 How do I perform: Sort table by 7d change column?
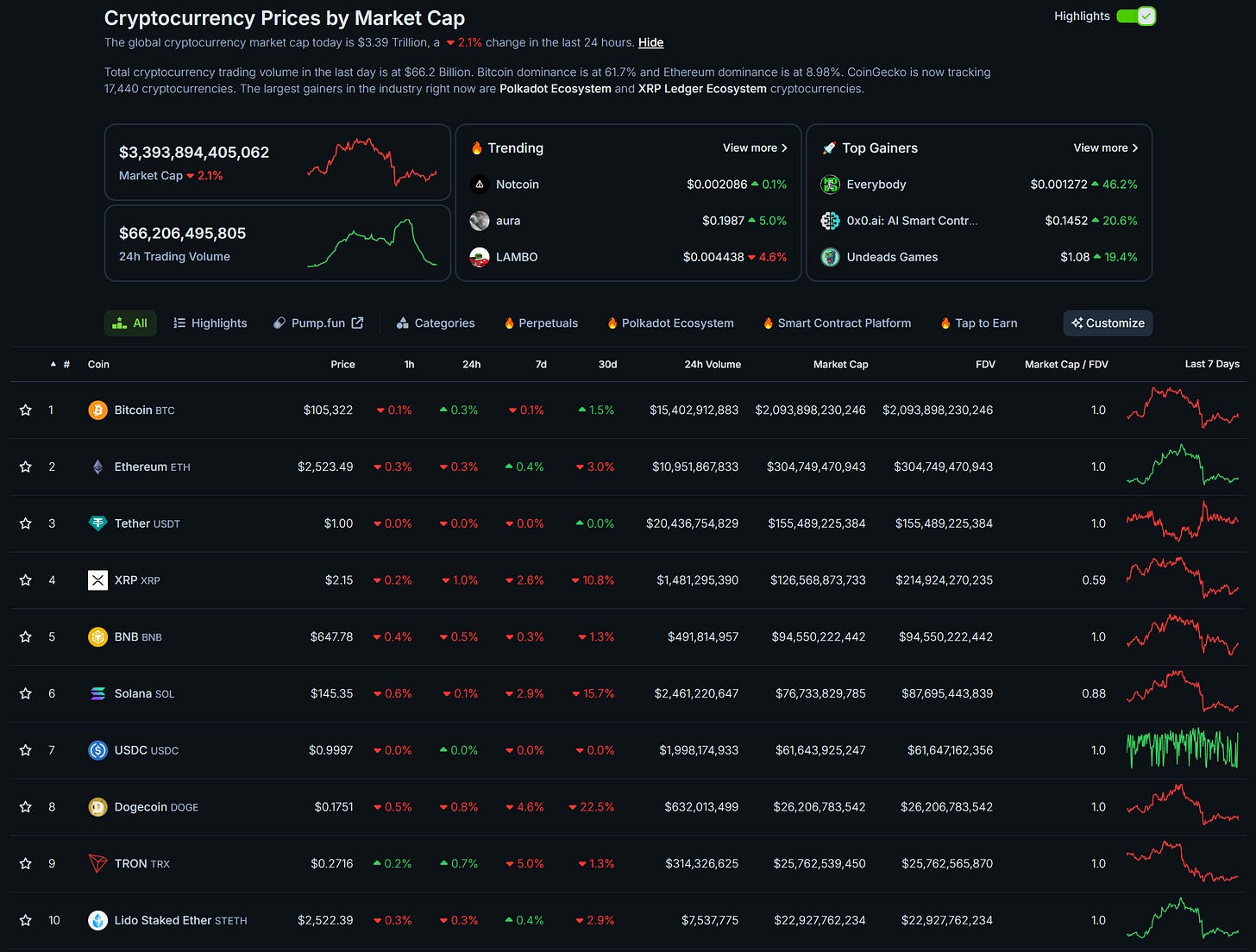541,365
